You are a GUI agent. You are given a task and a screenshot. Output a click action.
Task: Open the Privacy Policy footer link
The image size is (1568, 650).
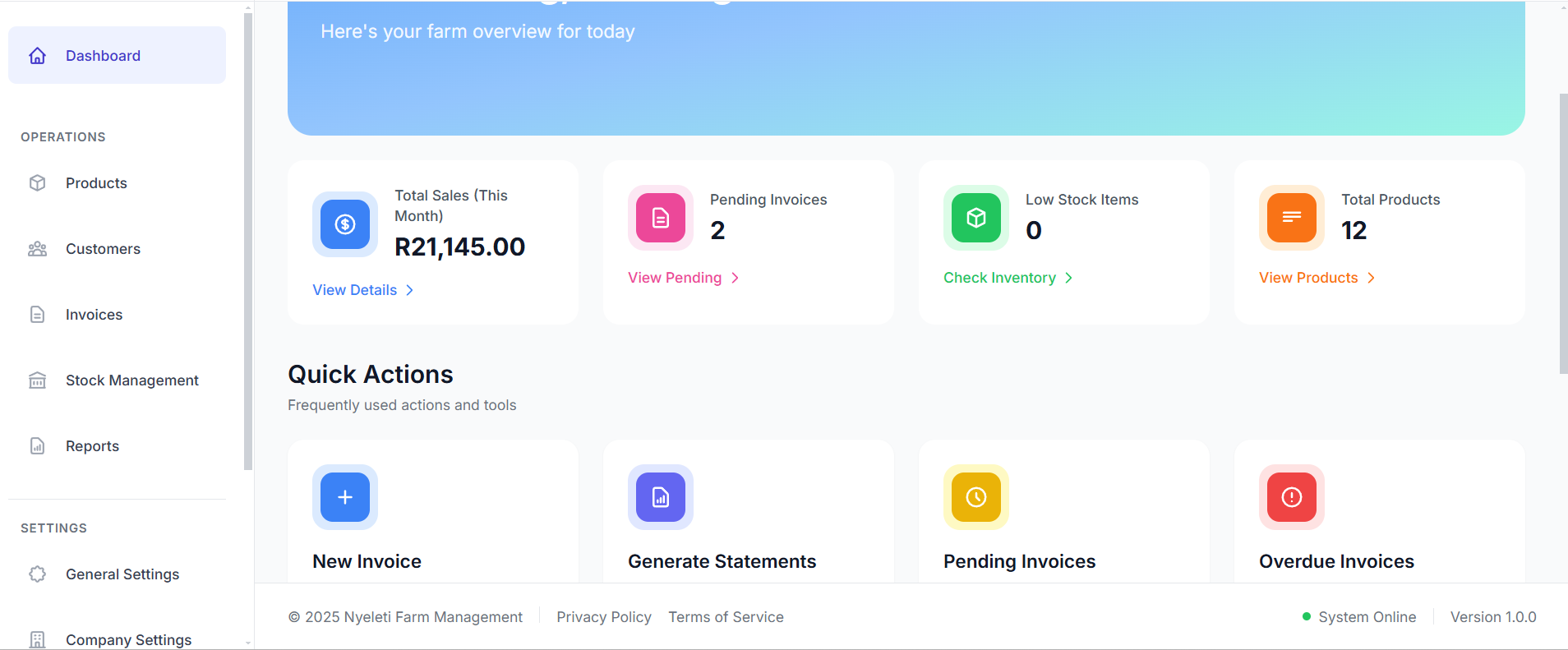click(603, 617)
